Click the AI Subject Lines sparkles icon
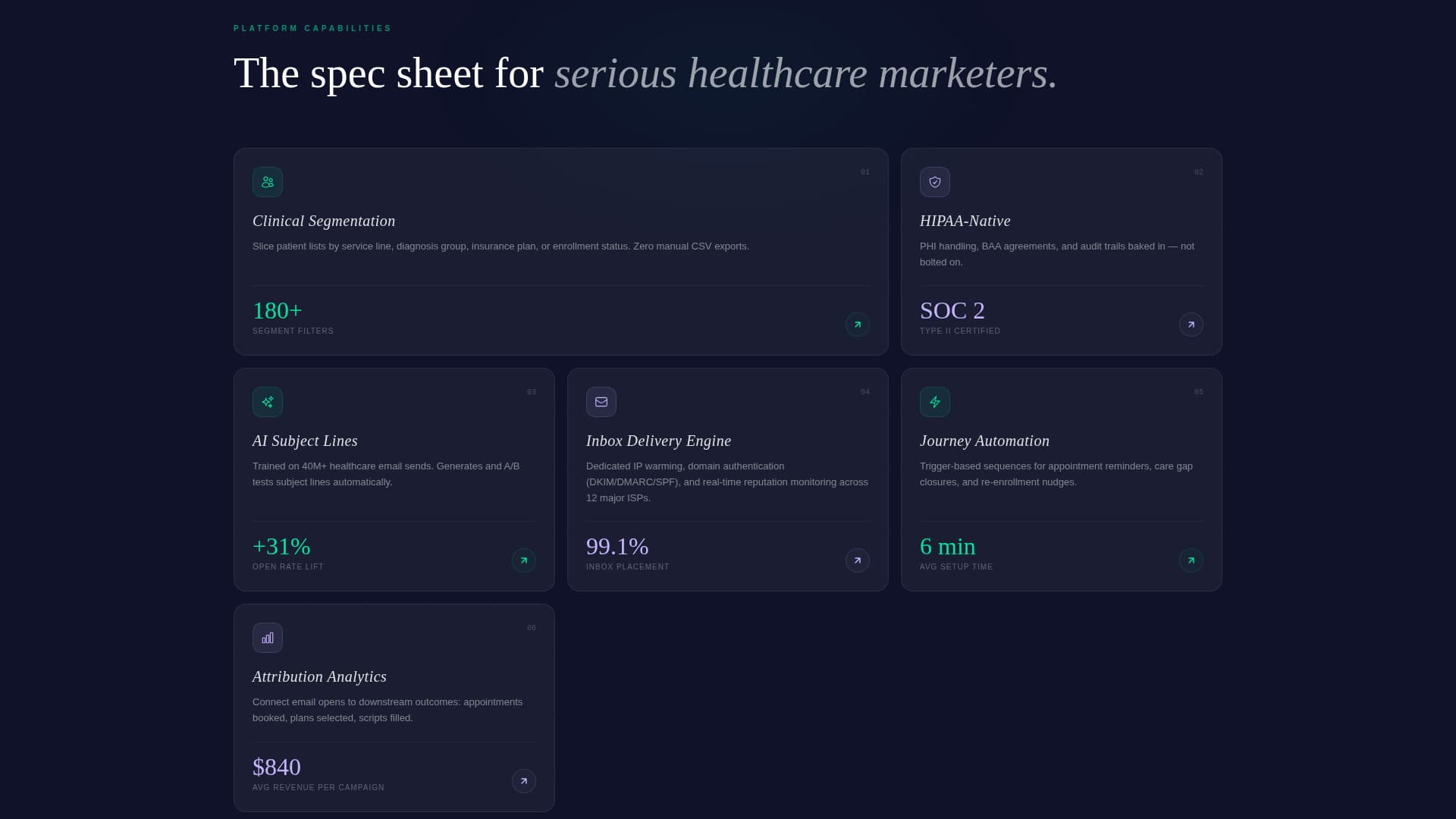The width and height of the screenshot is (1456, 819). [268, 402]
